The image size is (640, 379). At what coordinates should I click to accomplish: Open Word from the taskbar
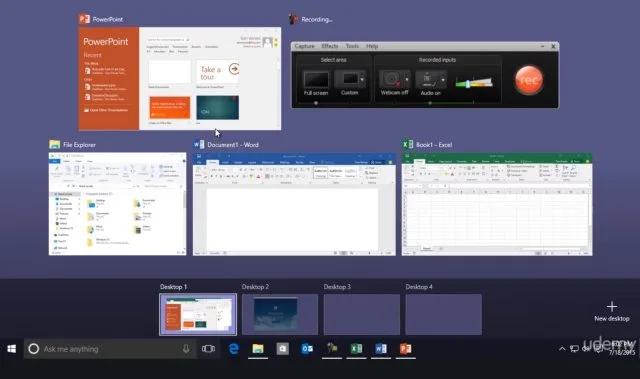[381, 349]
